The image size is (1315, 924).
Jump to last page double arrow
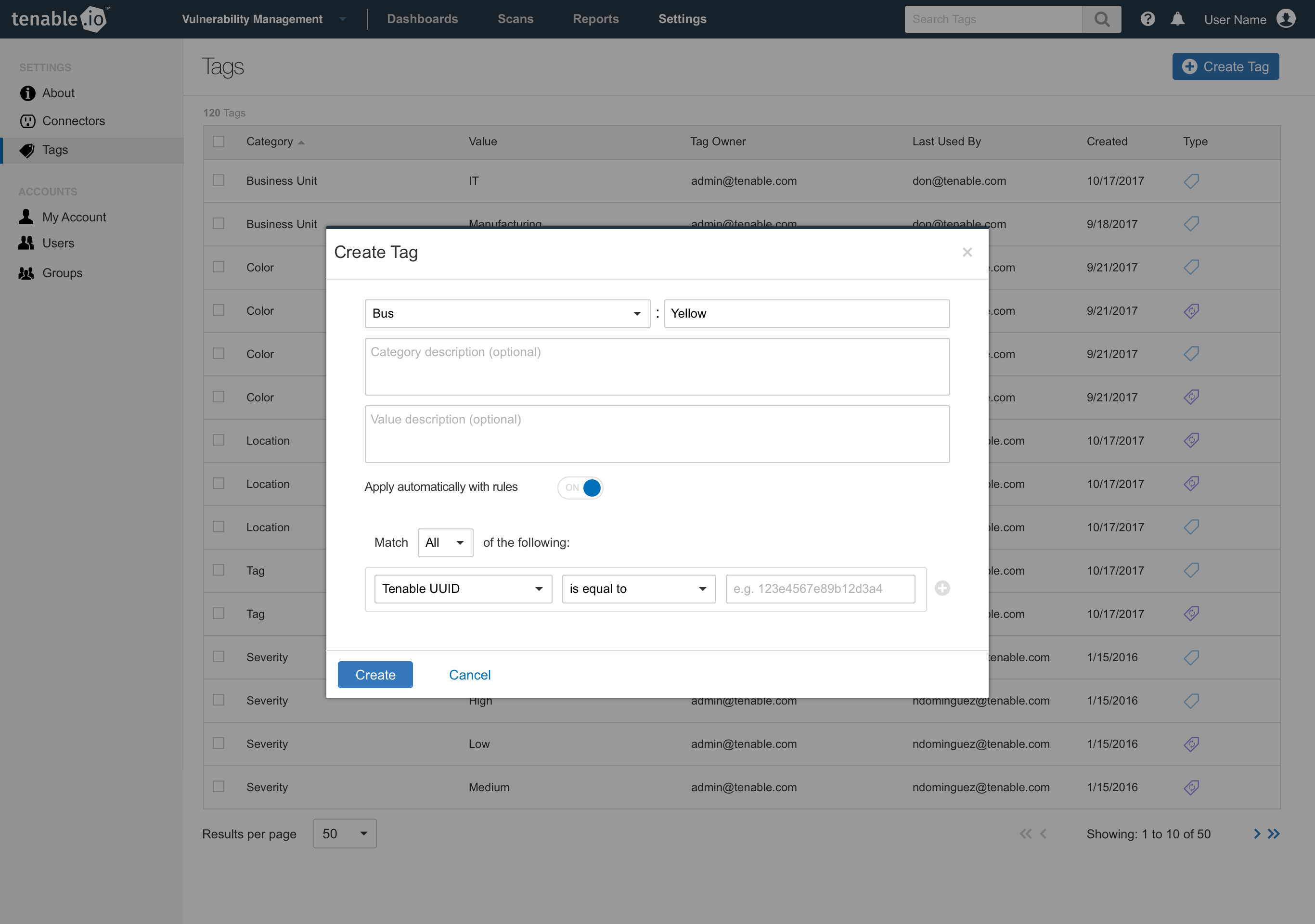1274,834
